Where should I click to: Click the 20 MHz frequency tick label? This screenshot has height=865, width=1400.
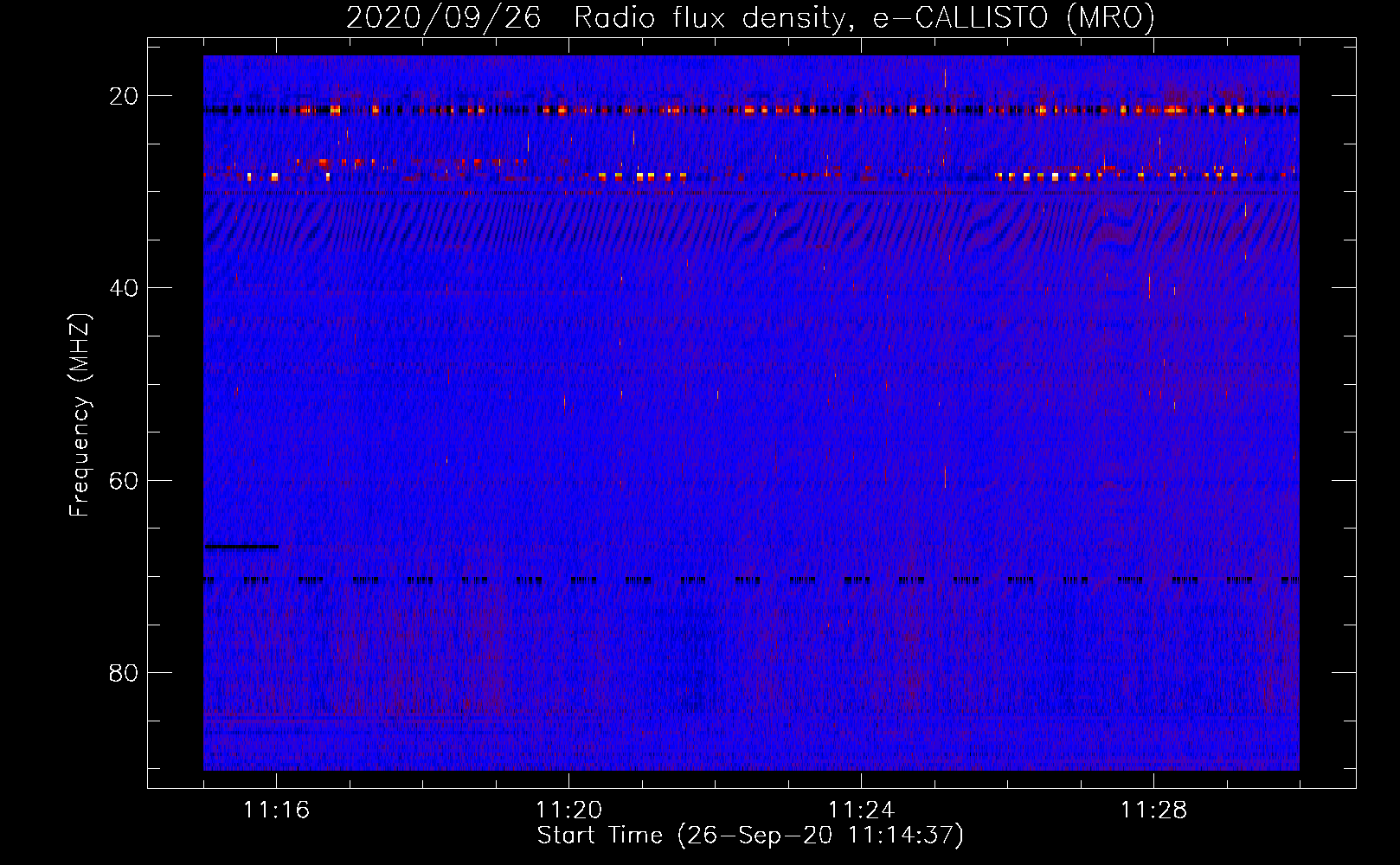click(124, 96)
